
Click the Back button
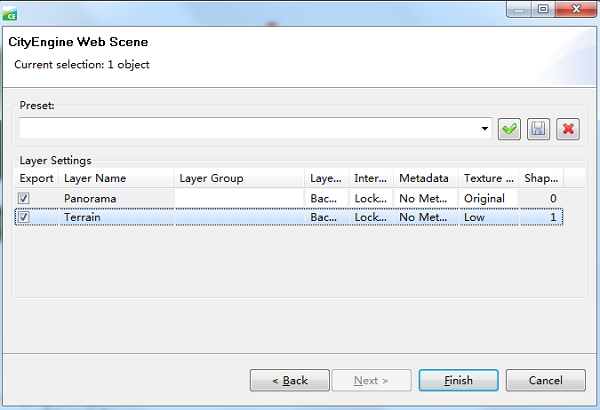tap(290, 380)
